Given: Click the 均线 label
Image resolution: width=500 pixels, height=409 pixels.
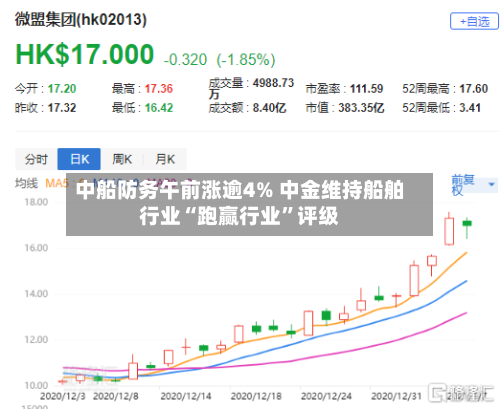Looking at the screenshot, I should tap(26, 183).
